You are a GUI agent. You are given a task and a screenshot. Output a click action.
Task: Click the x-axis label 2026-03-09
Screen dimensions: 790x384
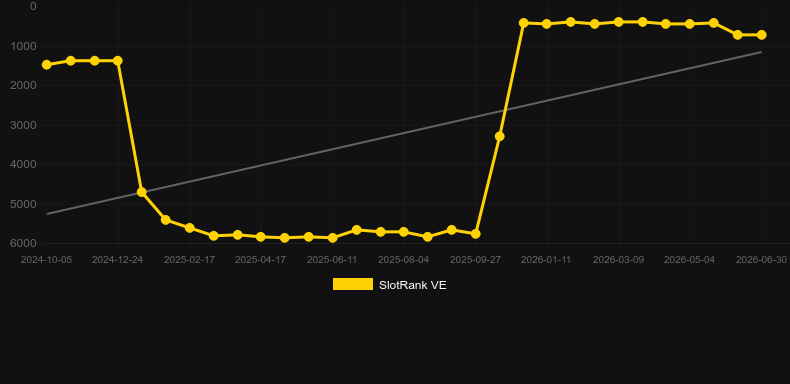click(x=618, y=260)
